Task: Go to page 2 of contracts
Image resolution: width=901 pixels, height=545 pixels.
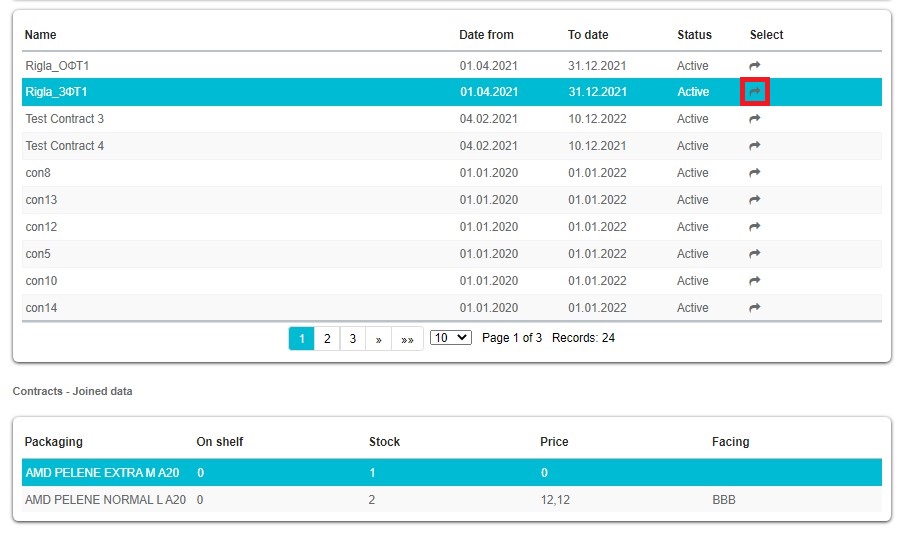Action: click(327, 339)
